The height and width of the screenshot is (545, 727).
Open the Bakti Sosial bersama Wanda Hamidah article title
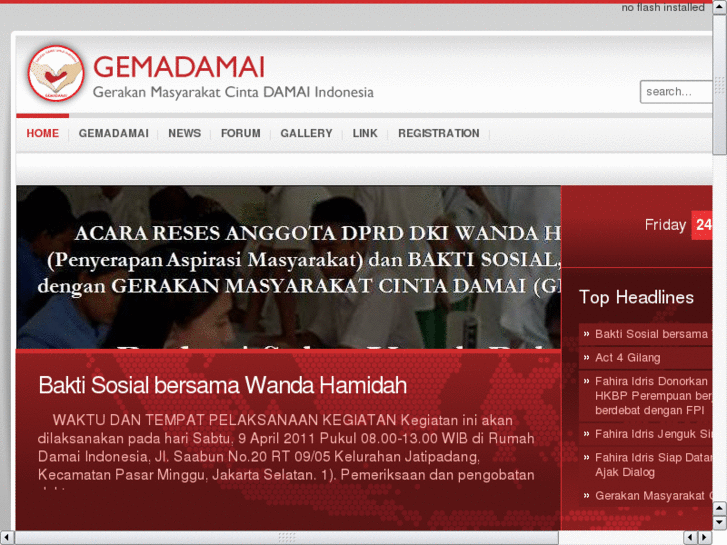(x=223, y=385)
